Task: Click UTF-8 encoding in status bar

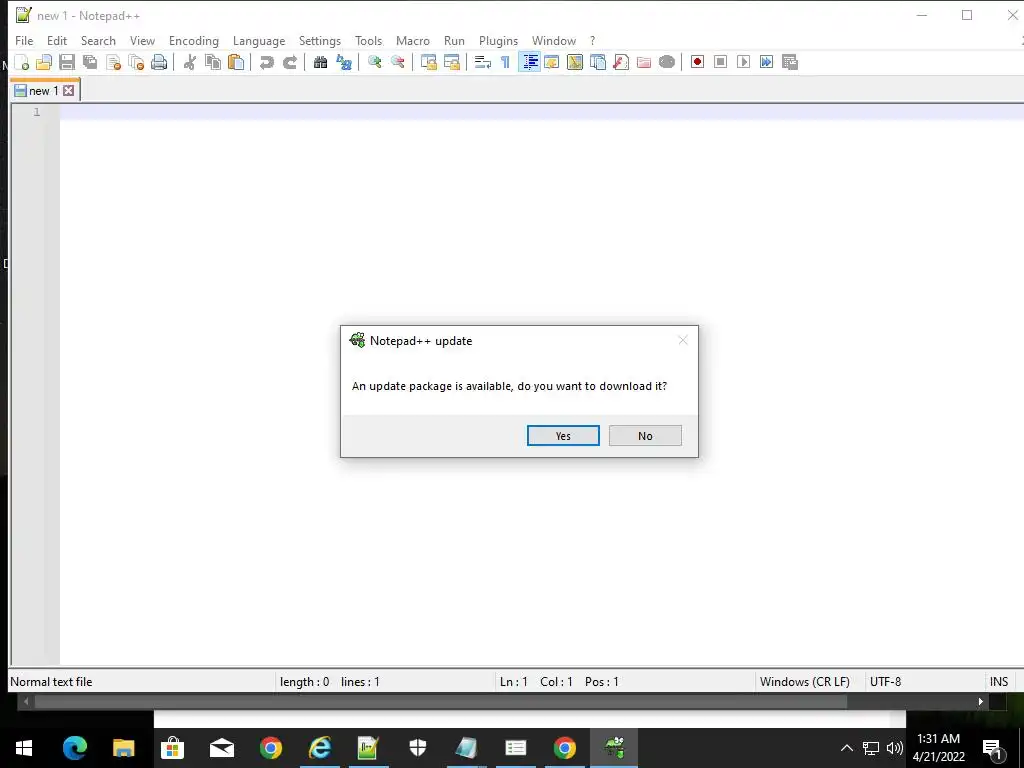Action: point(886,682)
